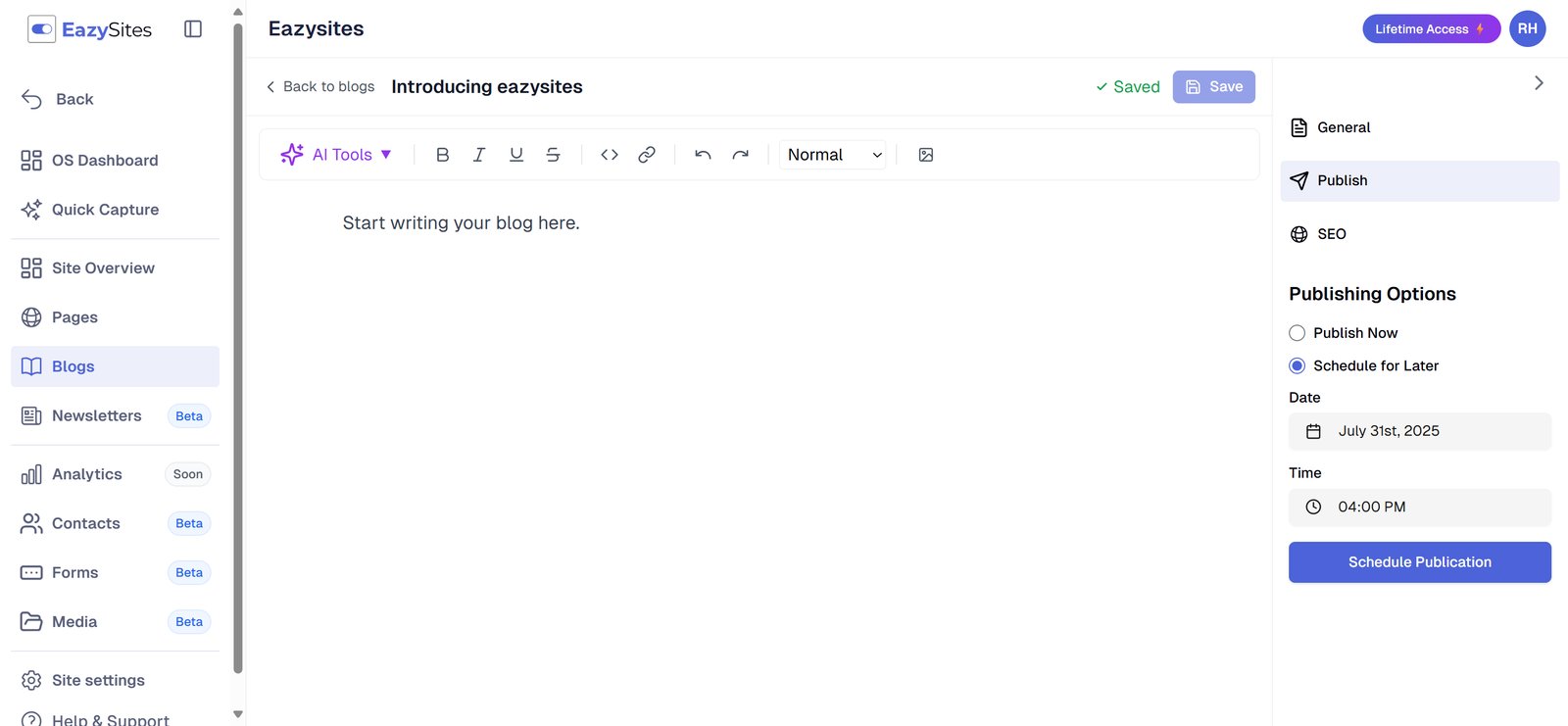The height and width of the screenshot is (726, 1568).
Task: Redo the last edit
Action: pyautogui.click(x=741, y=155)
